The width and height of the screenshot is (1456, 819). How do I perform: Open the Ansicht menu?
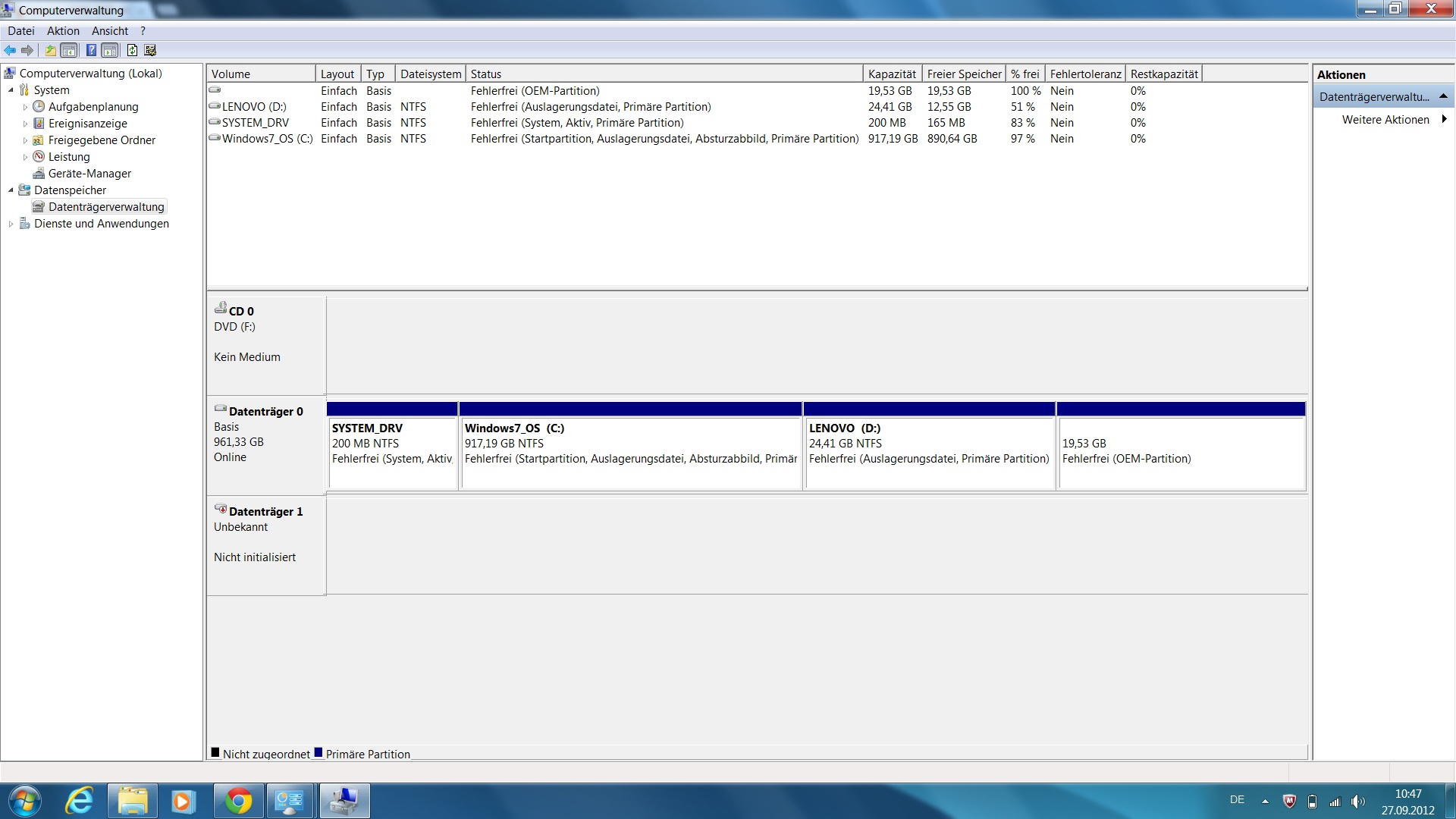click(x=110, y=31)
